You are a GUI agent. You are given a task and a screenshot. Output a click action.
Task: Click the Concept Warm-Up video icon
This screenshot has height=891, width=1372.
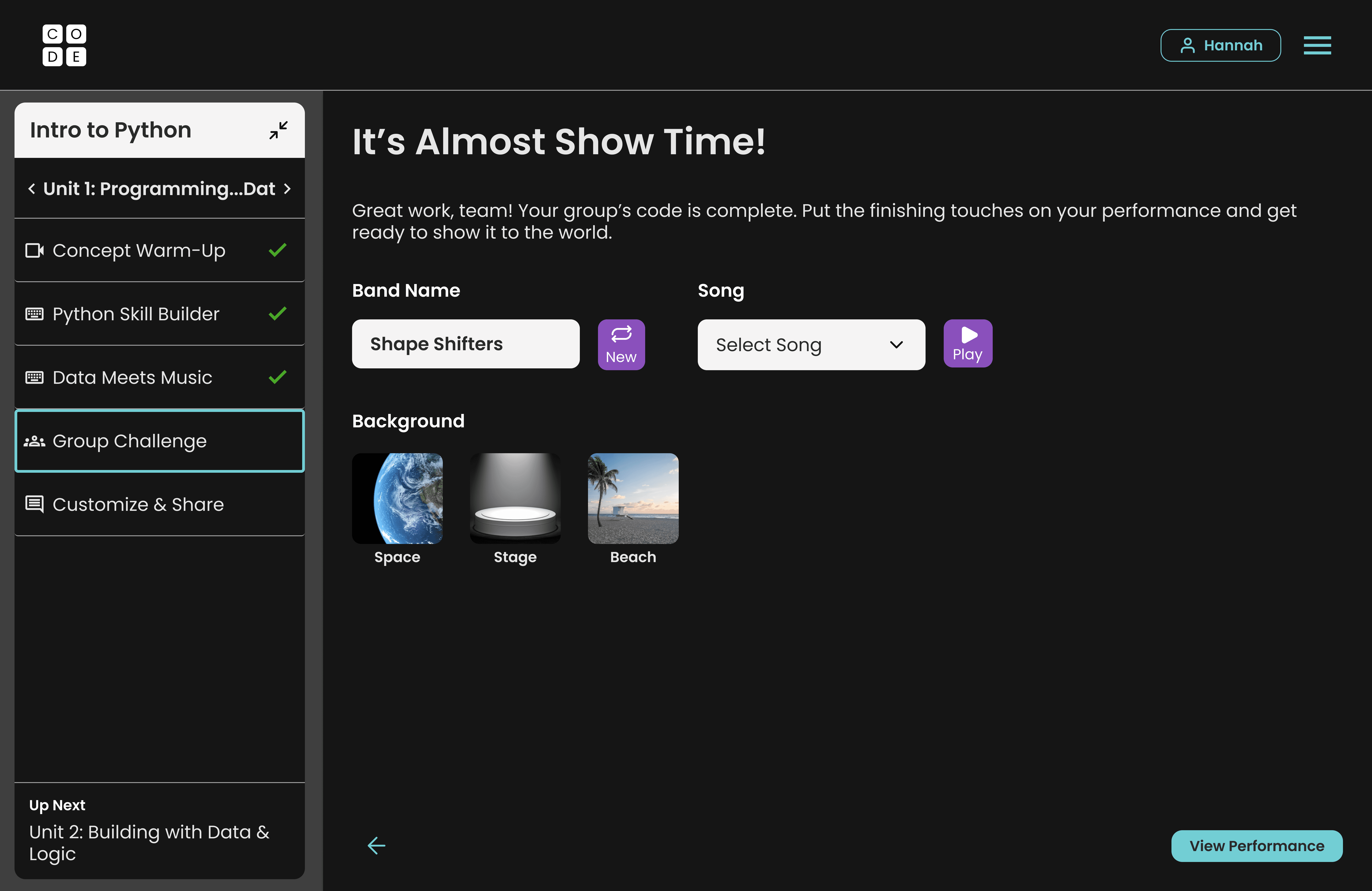coord(34,250)
